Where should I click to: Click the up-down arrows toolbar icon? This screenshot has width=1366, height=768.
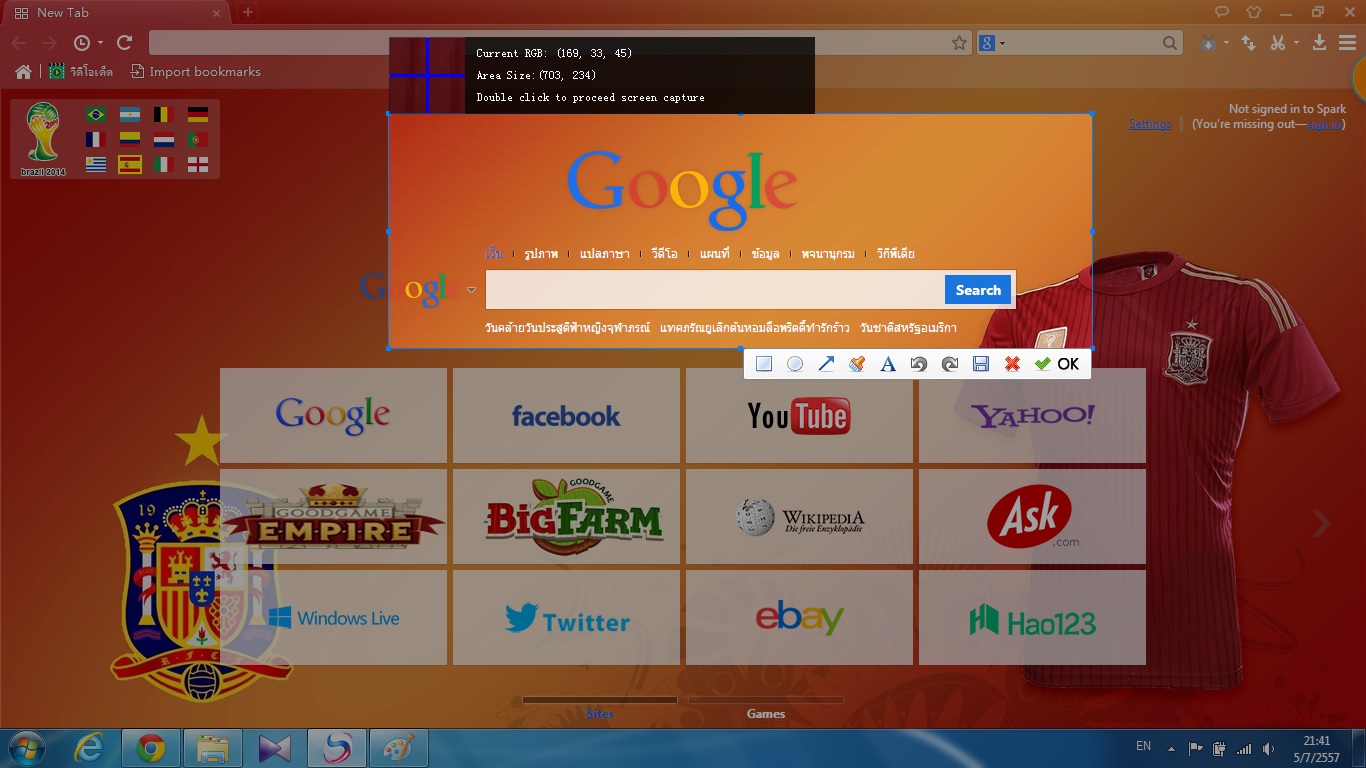(1249, 43)
